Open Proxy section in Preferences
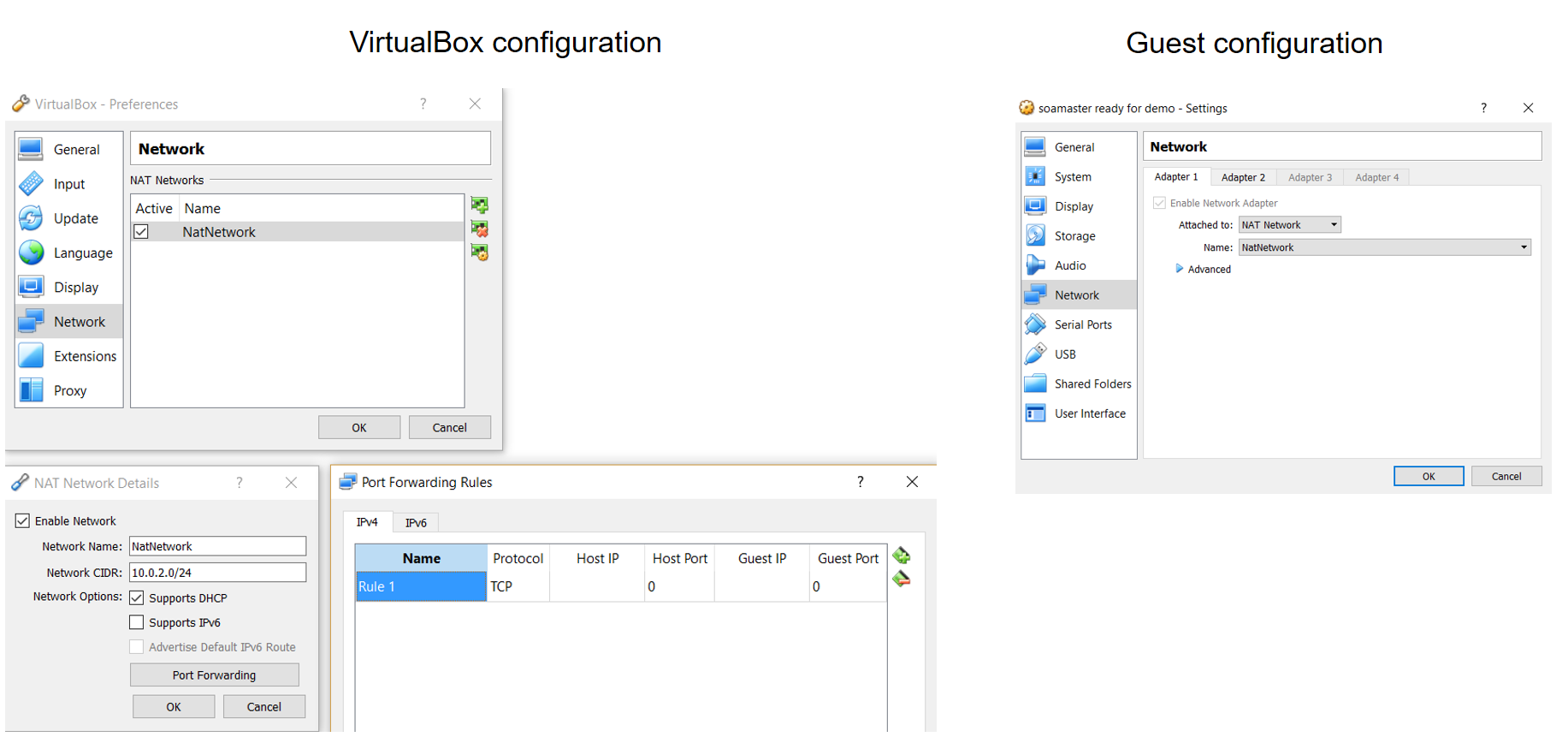This screenshot has width=1568, height=737. click(x=69, y=390)
